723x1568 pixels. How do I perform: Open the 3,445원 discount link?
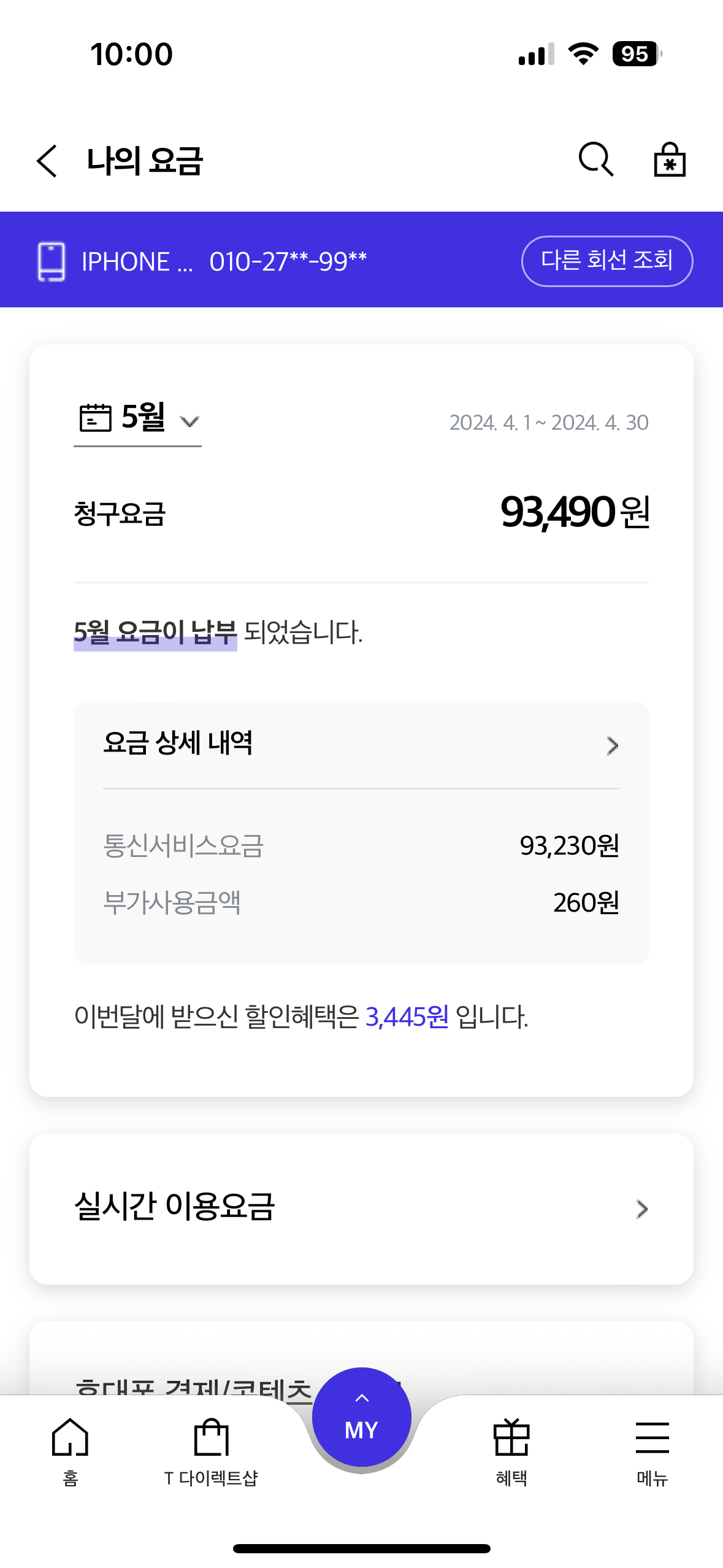point(407,1017)
